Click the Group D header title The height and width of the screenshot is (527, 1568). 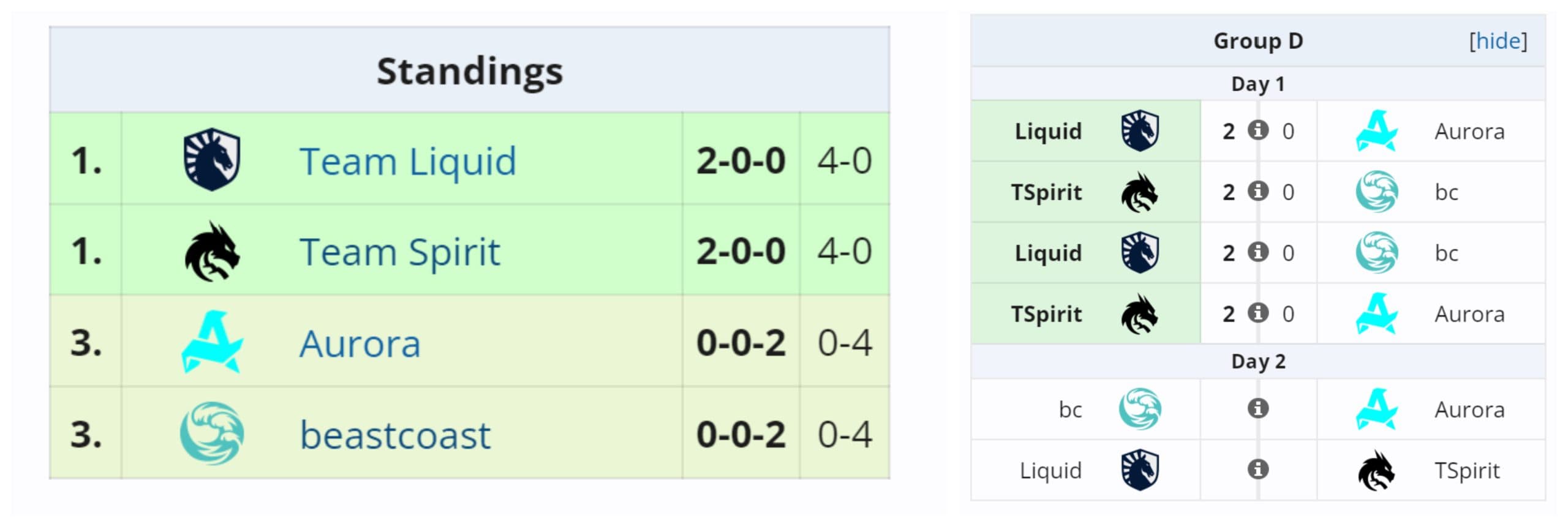[x=1258, y=41]
